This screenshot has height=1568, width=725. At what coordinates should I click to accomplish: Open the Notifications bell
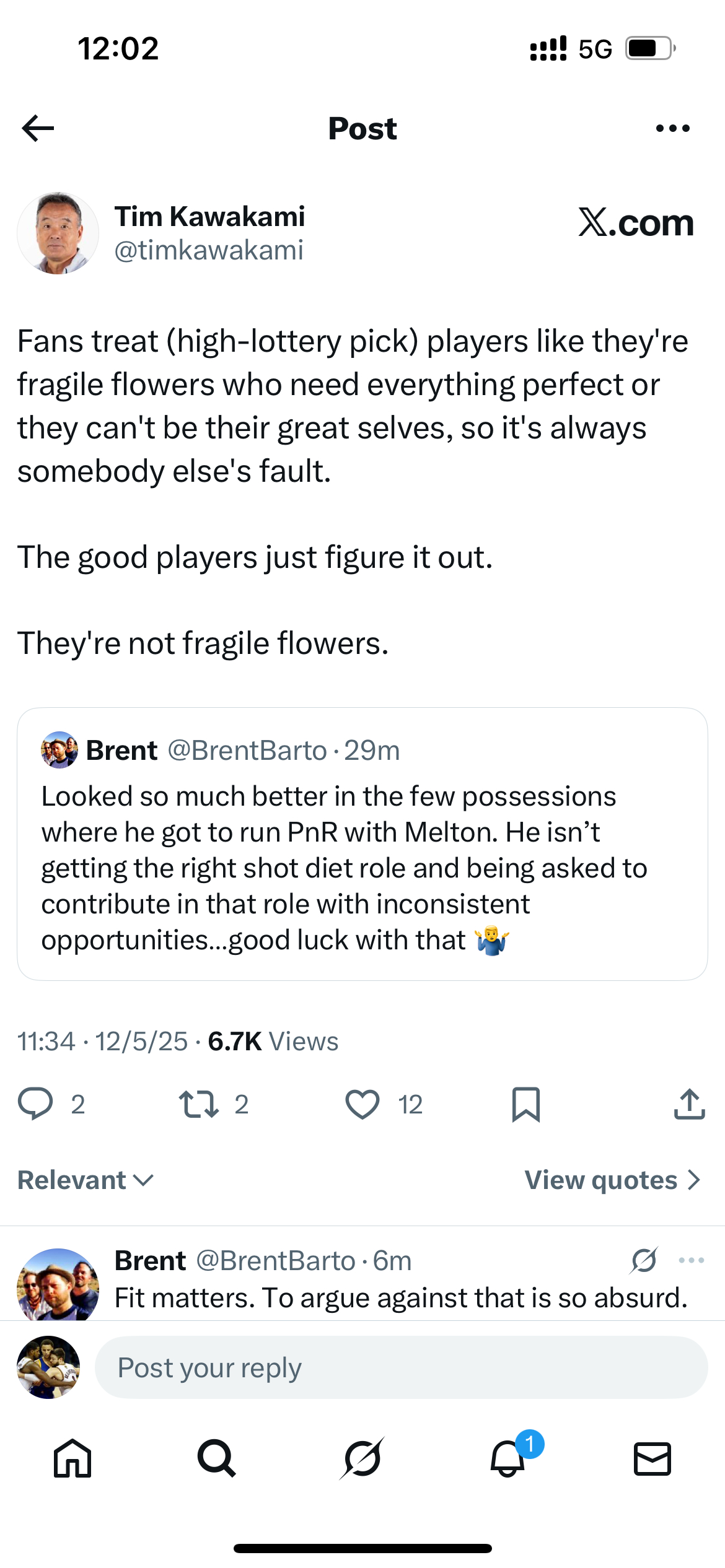507,1458
